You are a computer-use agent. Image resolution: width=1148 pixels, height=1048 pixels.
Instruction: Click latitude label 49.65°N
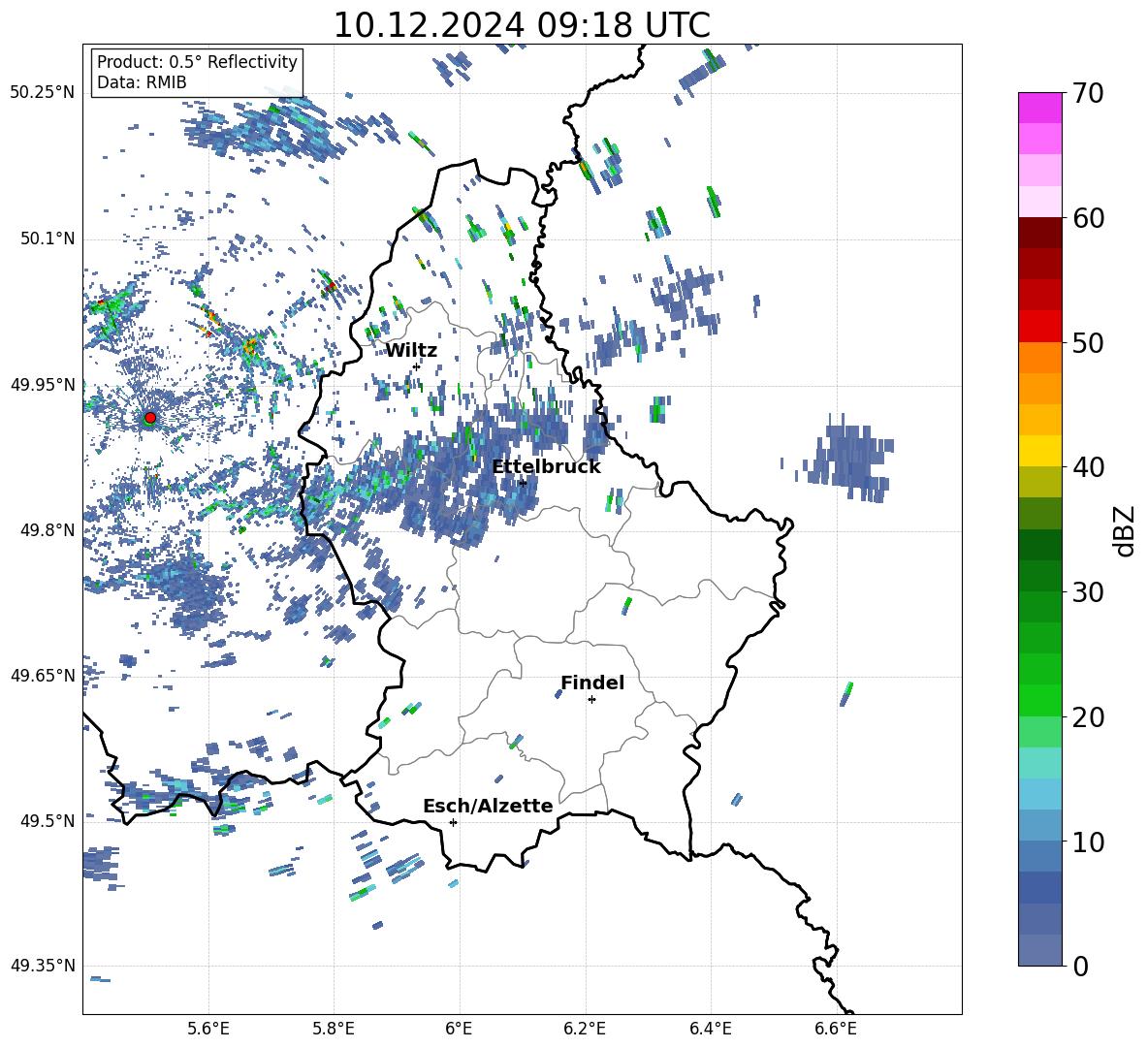coord(43,675)
